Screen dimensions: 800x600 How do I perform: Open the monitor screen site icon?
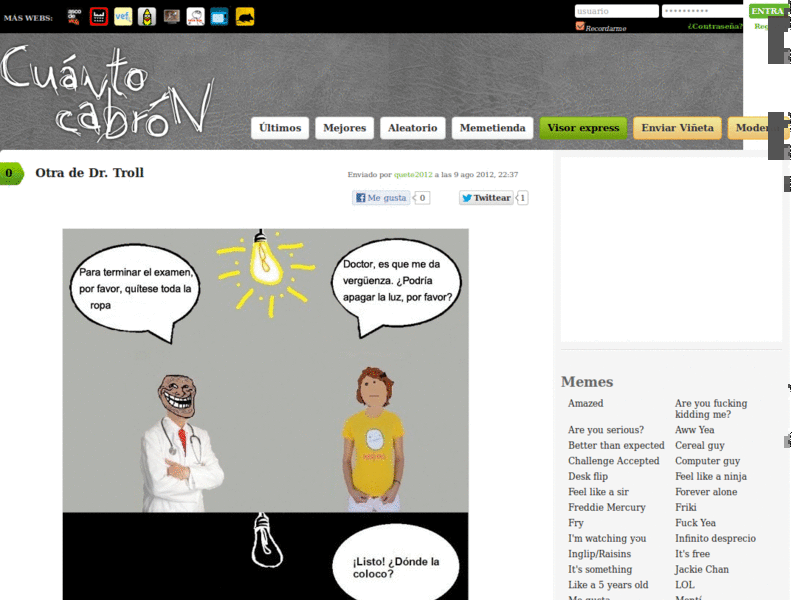pyautogui.click(x=171, y=17)
